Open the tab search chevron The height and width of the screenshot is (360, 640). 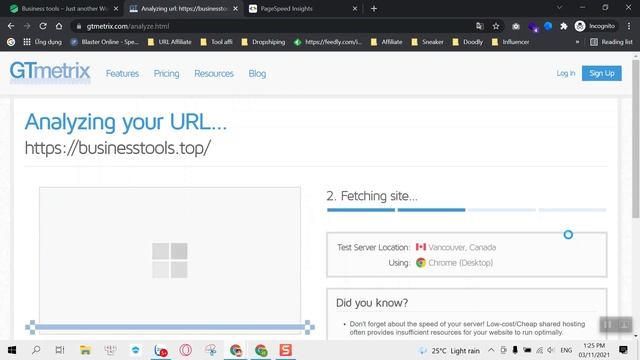point(560,8)
